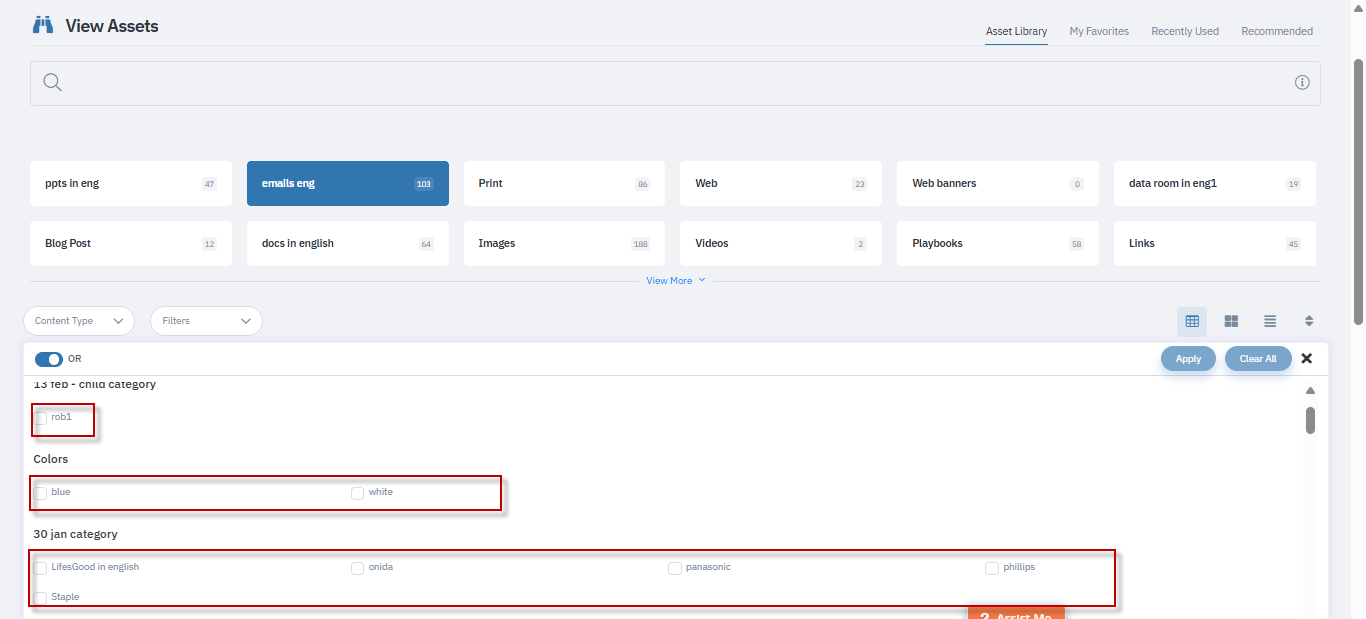
Task: Click the binoculars View Assets icon
Action: (43, 26)
